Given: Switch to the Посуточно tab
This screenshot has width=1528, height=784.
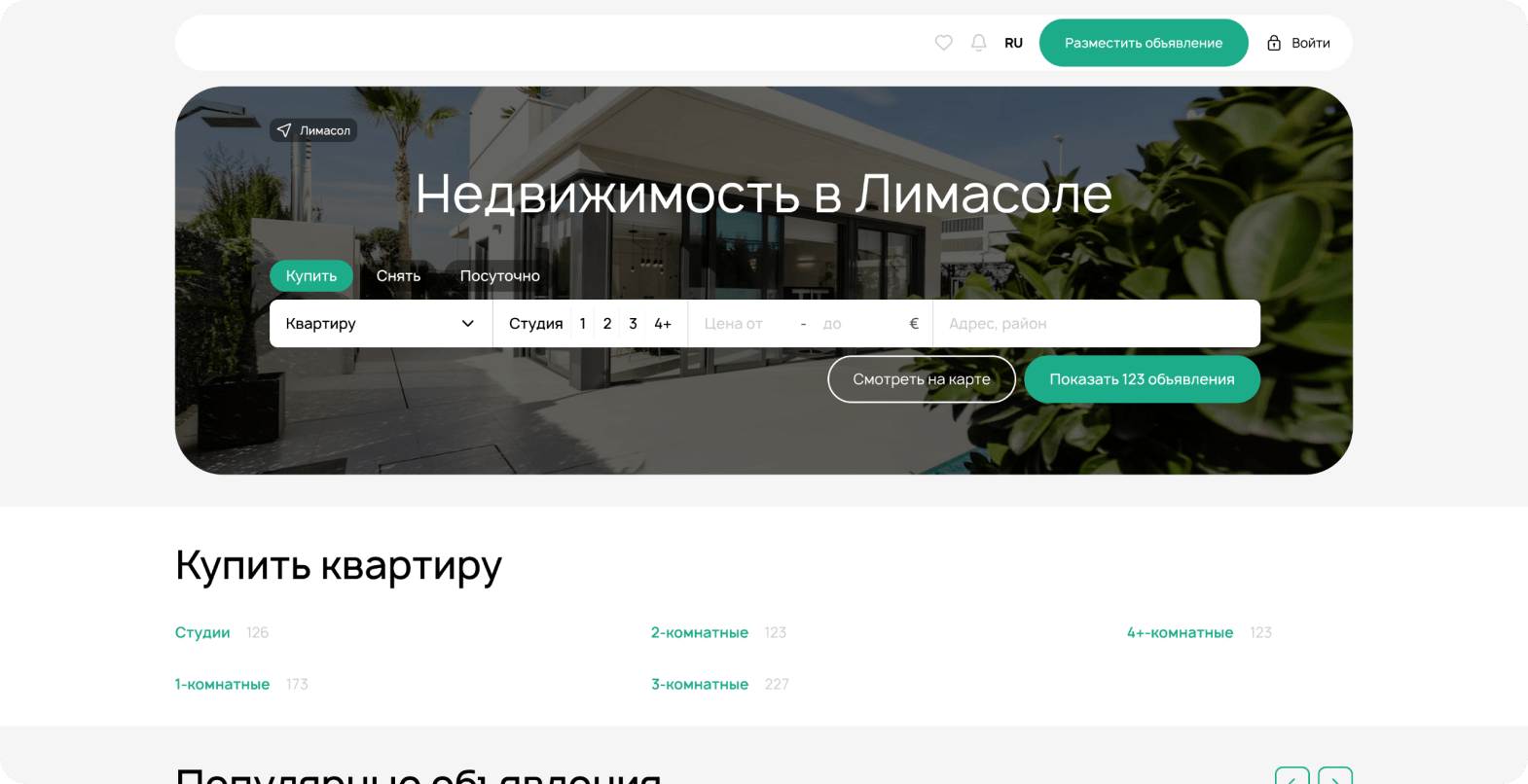Looking at the screenshot, I should (x=500, y=276).
